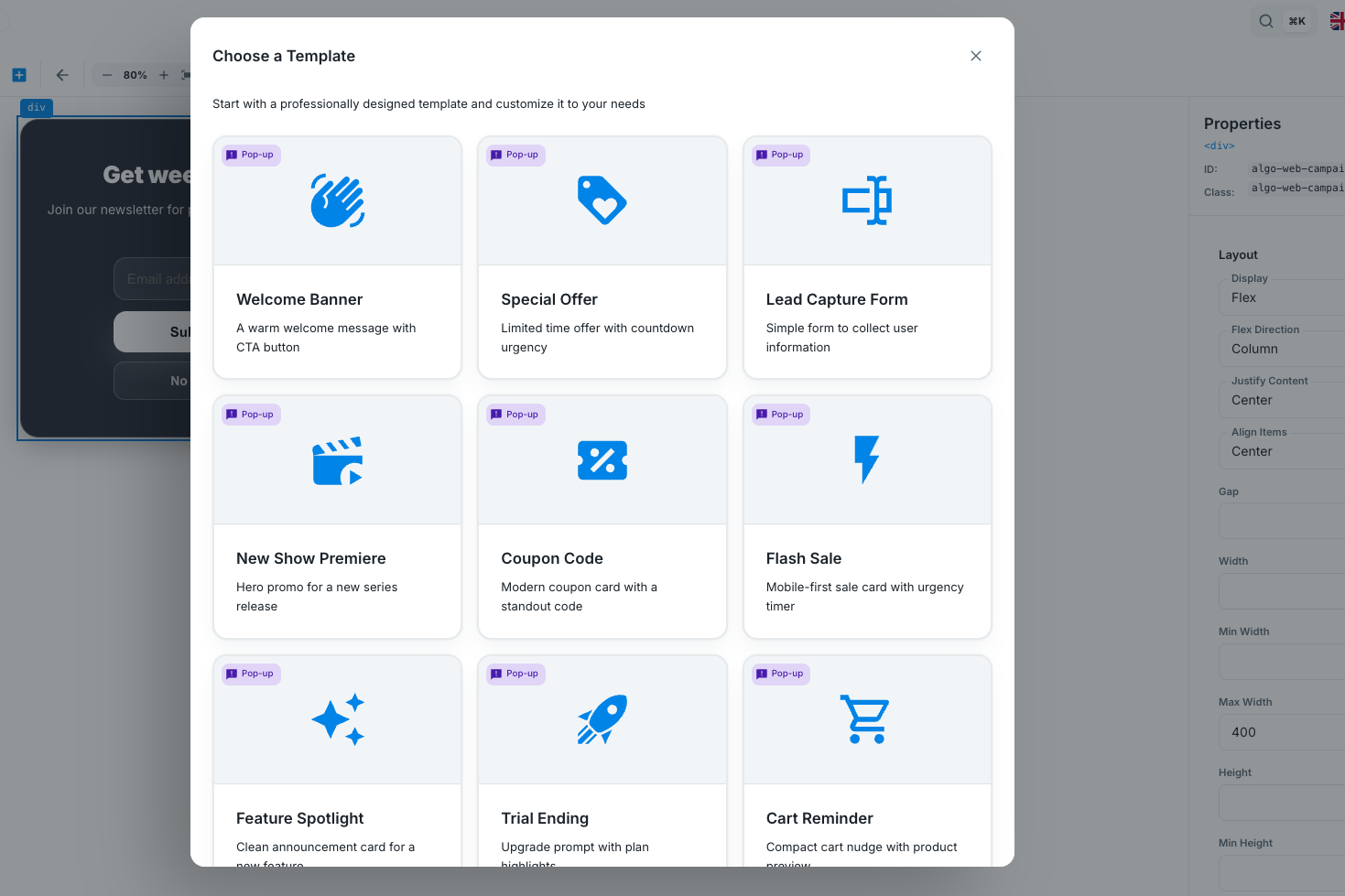The image size is (1345, 896).
Task: Click the Lead Capture Form title
Action: [x=837, y=299]
